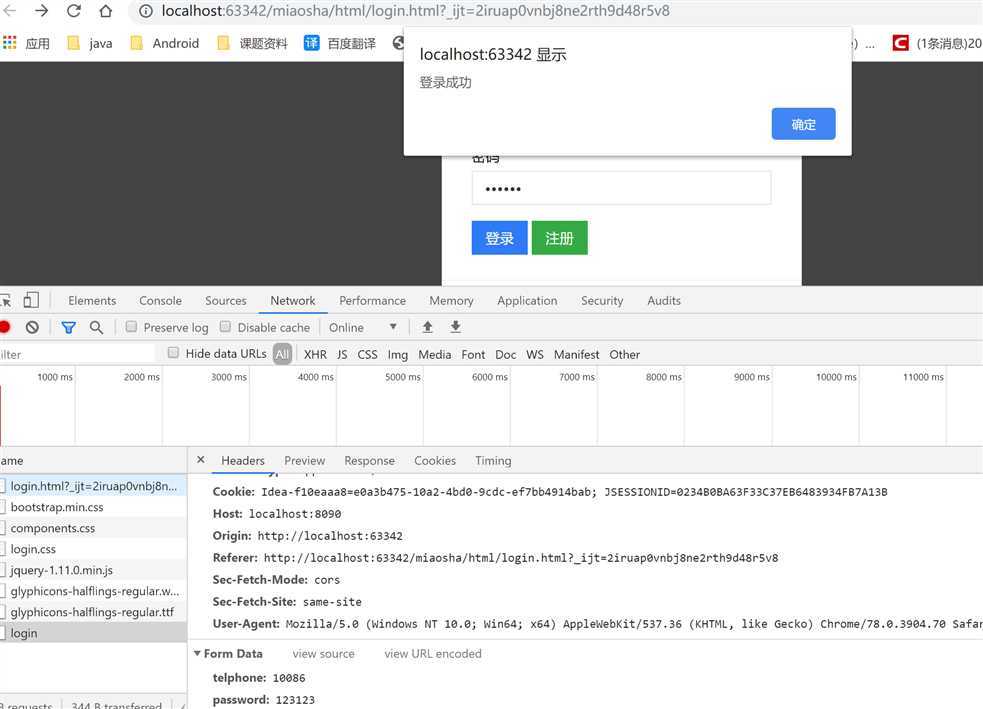Open the site info icon in address bar
The height and width of the screenshot is (709, 983).
coord(145,11)
